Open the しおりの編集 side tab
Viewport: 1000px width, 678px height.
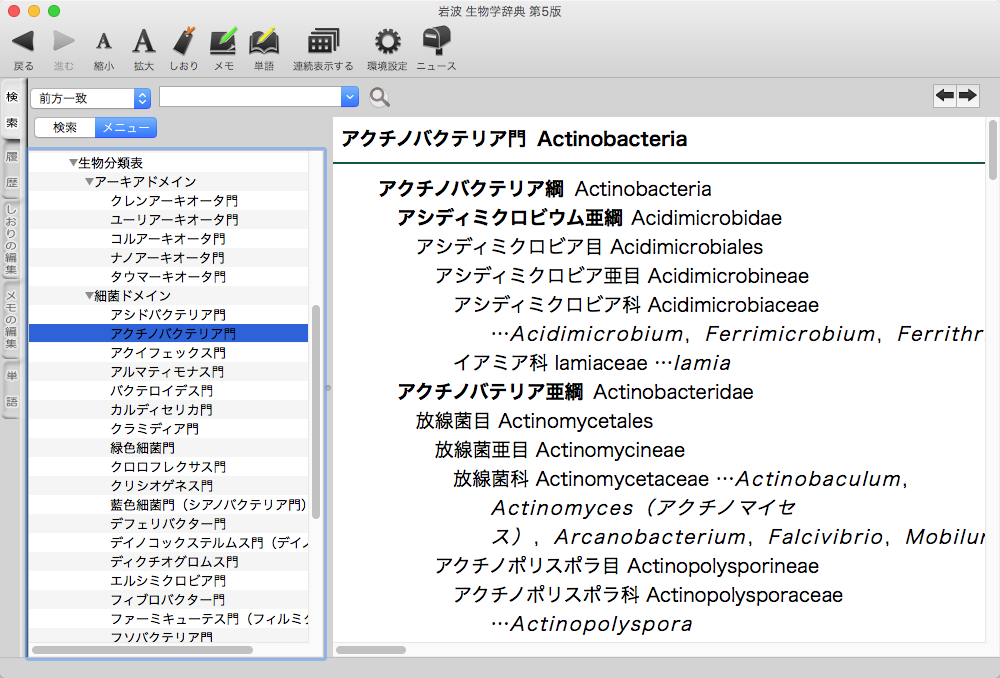(x=12, y=240)
